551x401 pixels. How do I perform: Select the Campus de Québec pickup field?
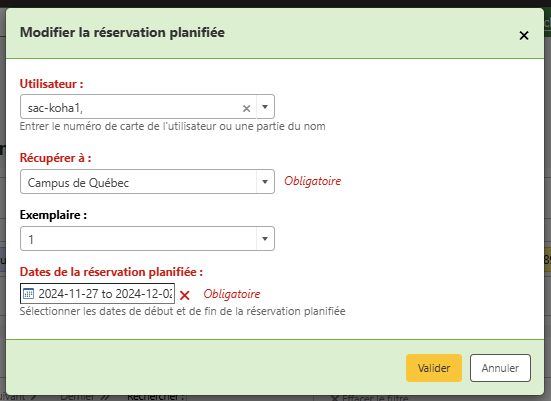pos(147,182)
